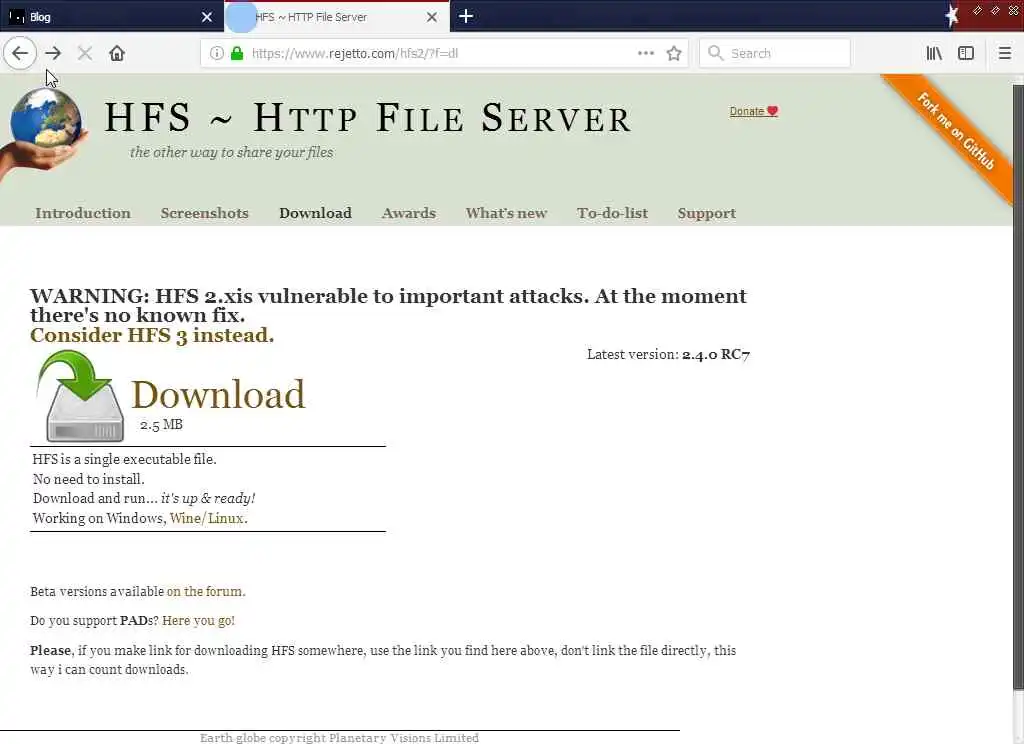Click the '2.4.0 RC7' version text

click(x=716, y=355)
